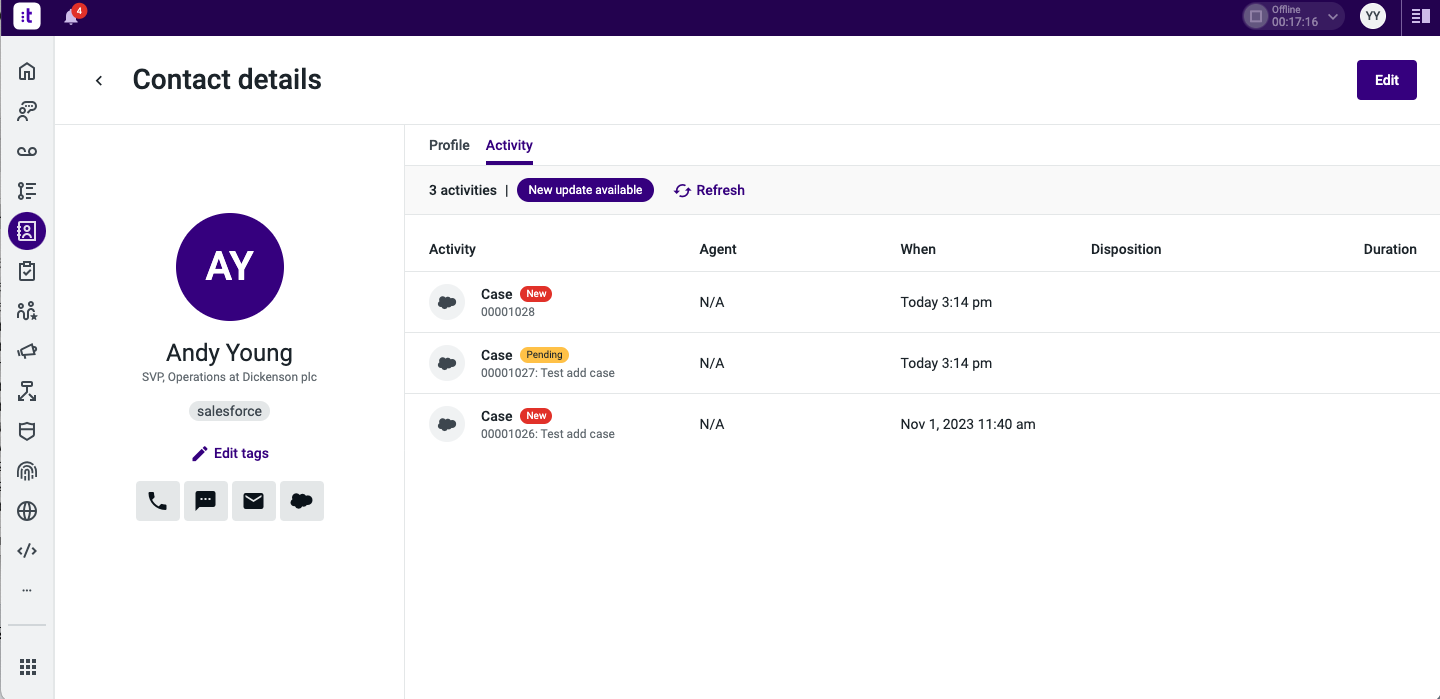
Task: Open the app launcher grid at sidebar bottom
Action: [x=27, y=666]
